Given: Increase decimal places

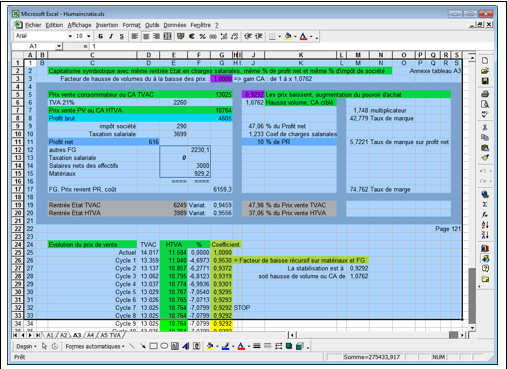Looking at the screenshot, I should (x=224, y=36).
